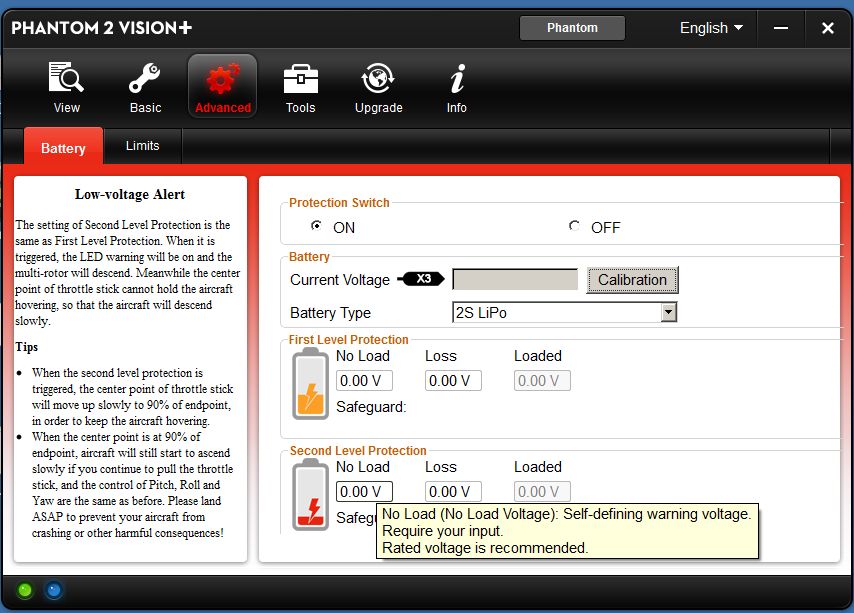The image size is (854, 613).
Task: Click the green status indicator light
Action: coord(25,590)
